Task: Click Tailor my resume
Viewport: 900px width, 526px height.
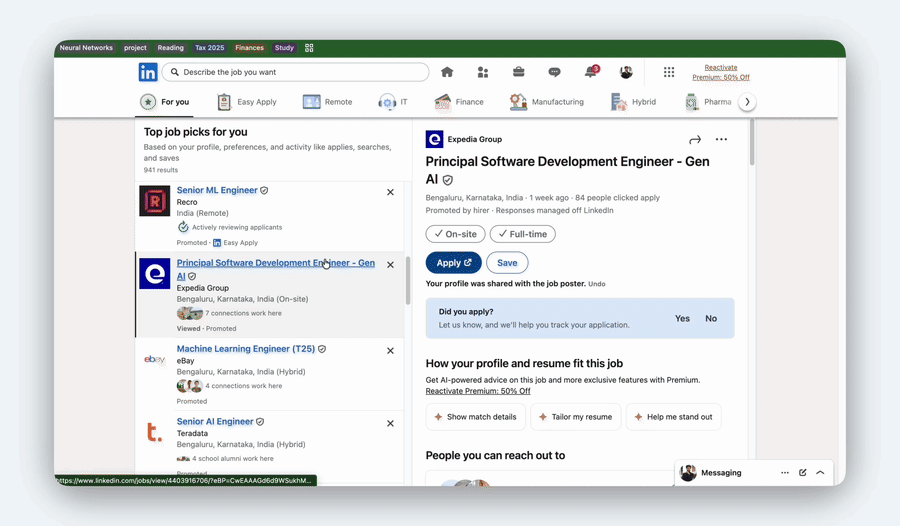Action: click(576, 417)
